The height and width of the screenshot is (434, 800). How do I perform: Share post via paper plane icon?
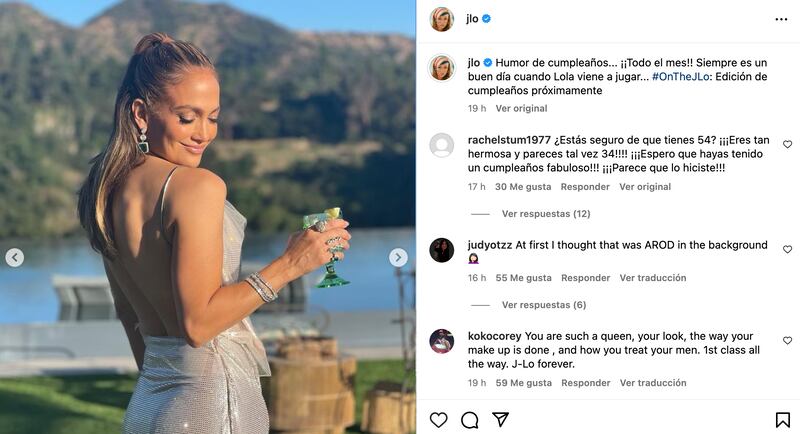click(x=500, y=420)
